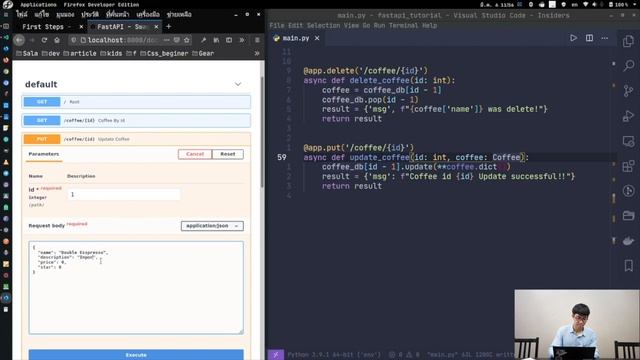This screenshot has height=360, width=640.
Task: Collapse PUT /coffee/{id} Update Coffee endpoint
Action: click(136, 139)
